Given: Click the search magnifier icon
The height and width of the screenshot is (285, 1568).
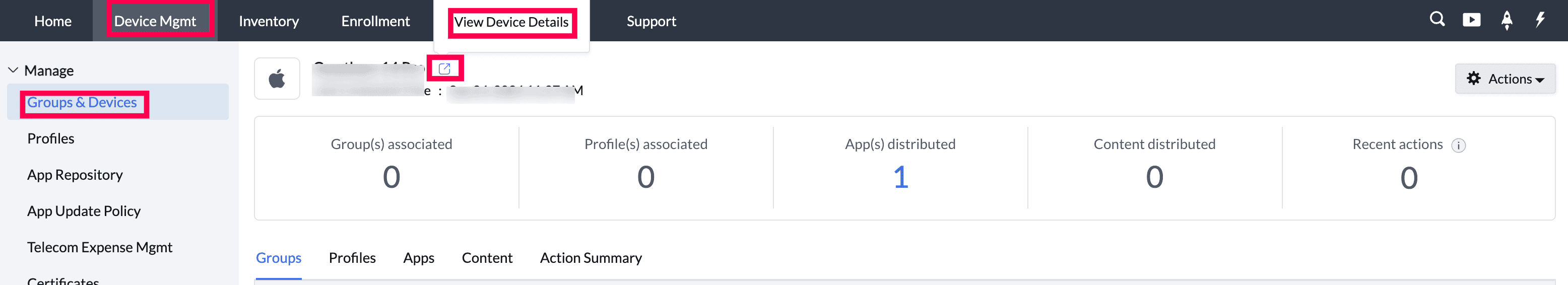Looking at the screenshot, I should point(1436,20).
